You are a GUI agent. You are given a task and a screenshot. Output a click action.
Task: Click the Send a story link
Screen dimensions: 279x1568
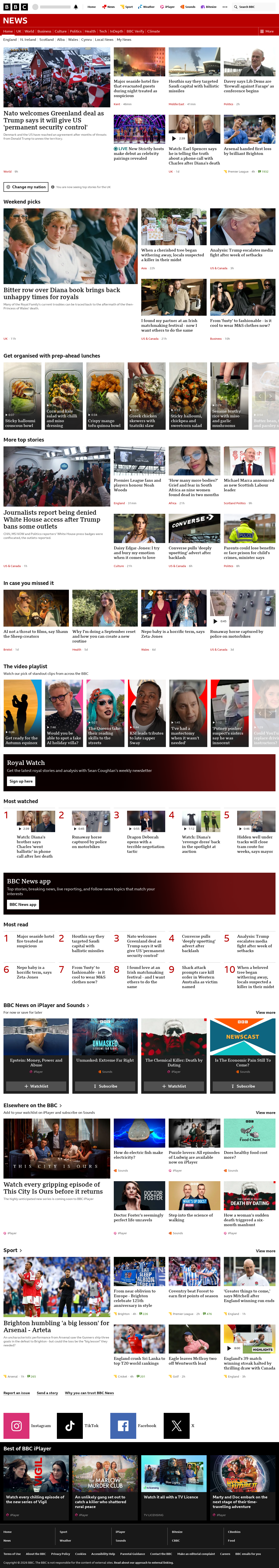(48, 1393)
